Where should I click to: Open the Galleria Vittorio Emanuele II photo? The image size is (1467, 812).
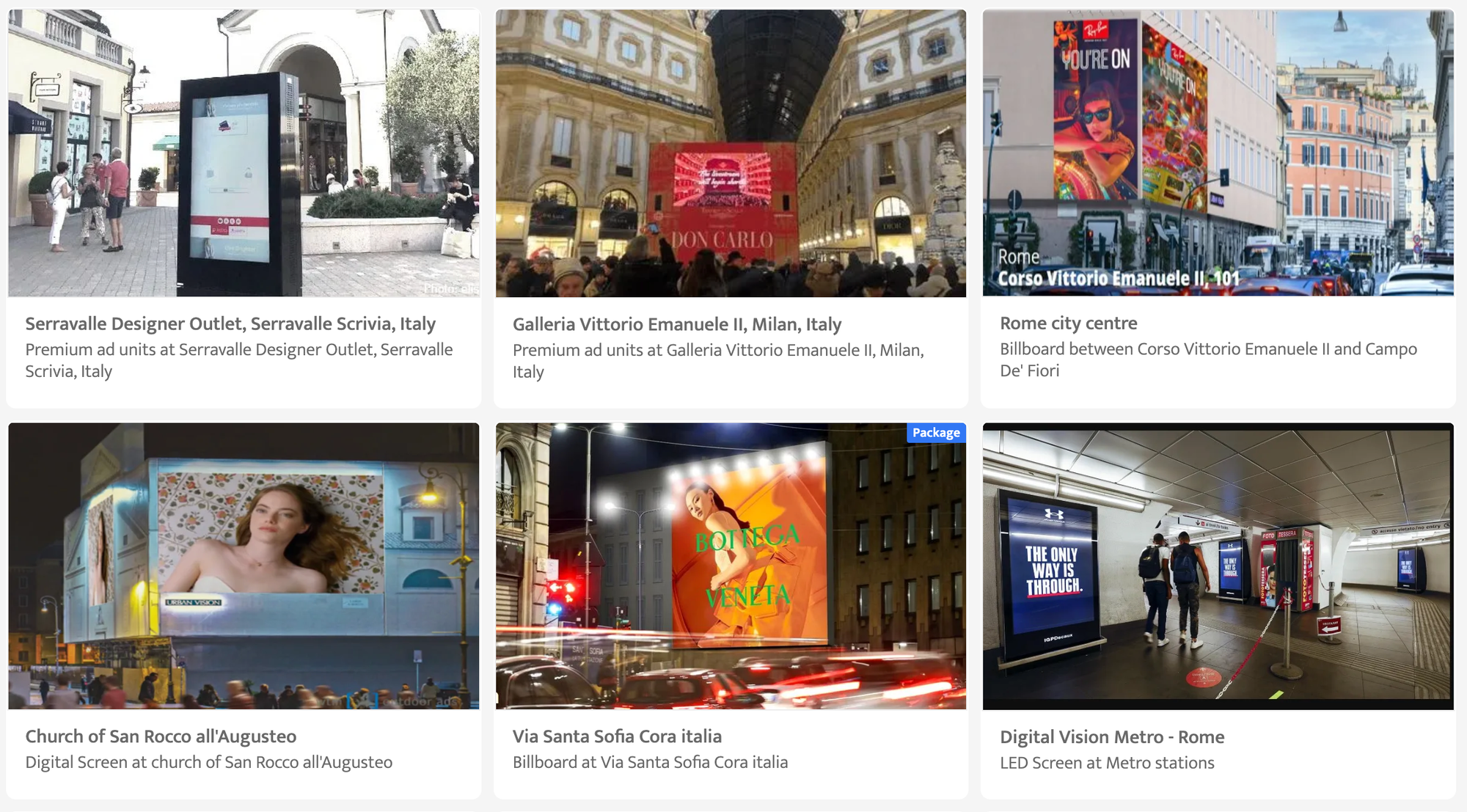[x=731, y=153]
